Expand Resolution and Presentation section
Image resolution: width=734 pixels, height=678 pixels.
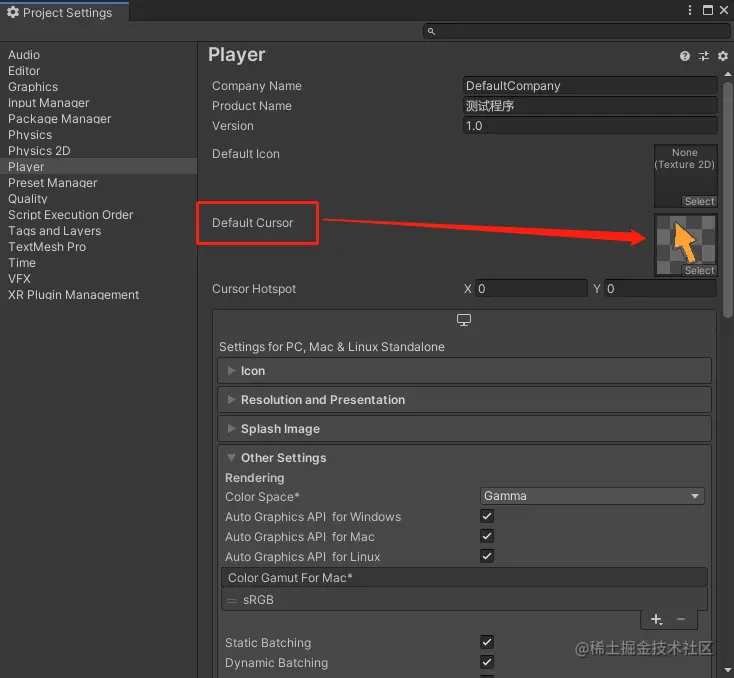[x=464, y=400]
